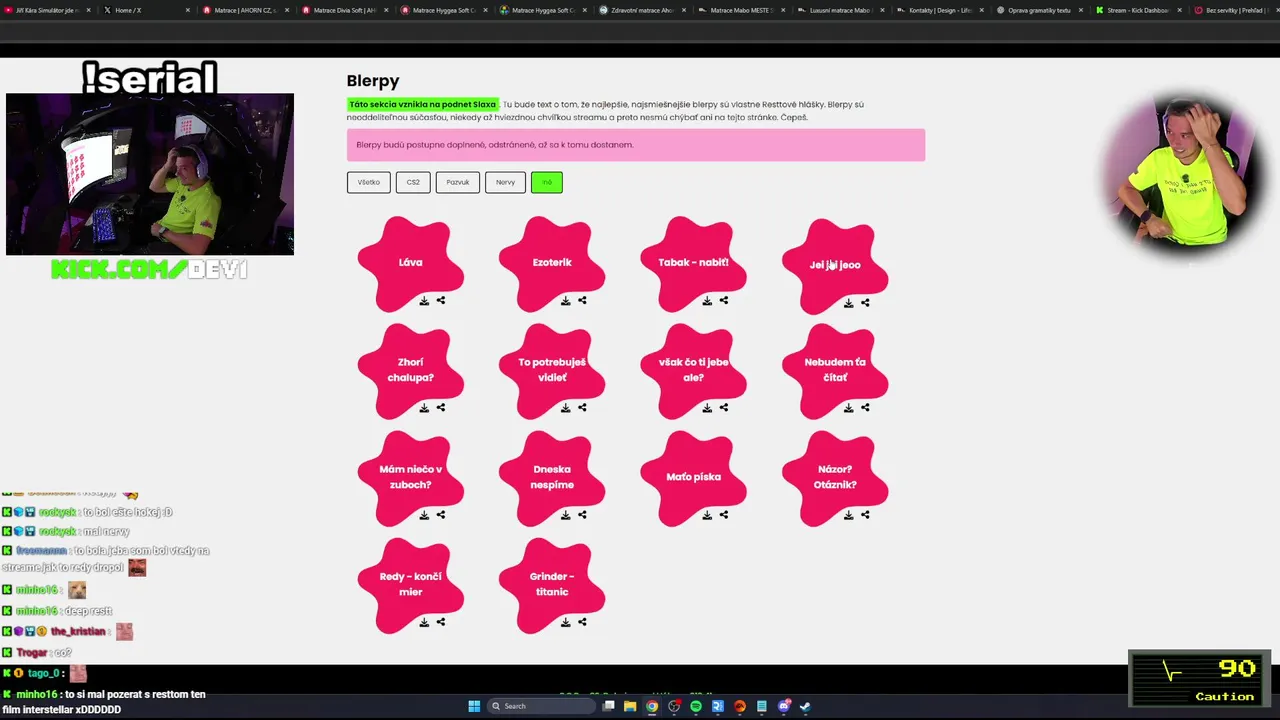Image resolution: width=1280 pixels, height=720 pixels.
Task: Filter blerps by Všetko
Action: (369, 182)
